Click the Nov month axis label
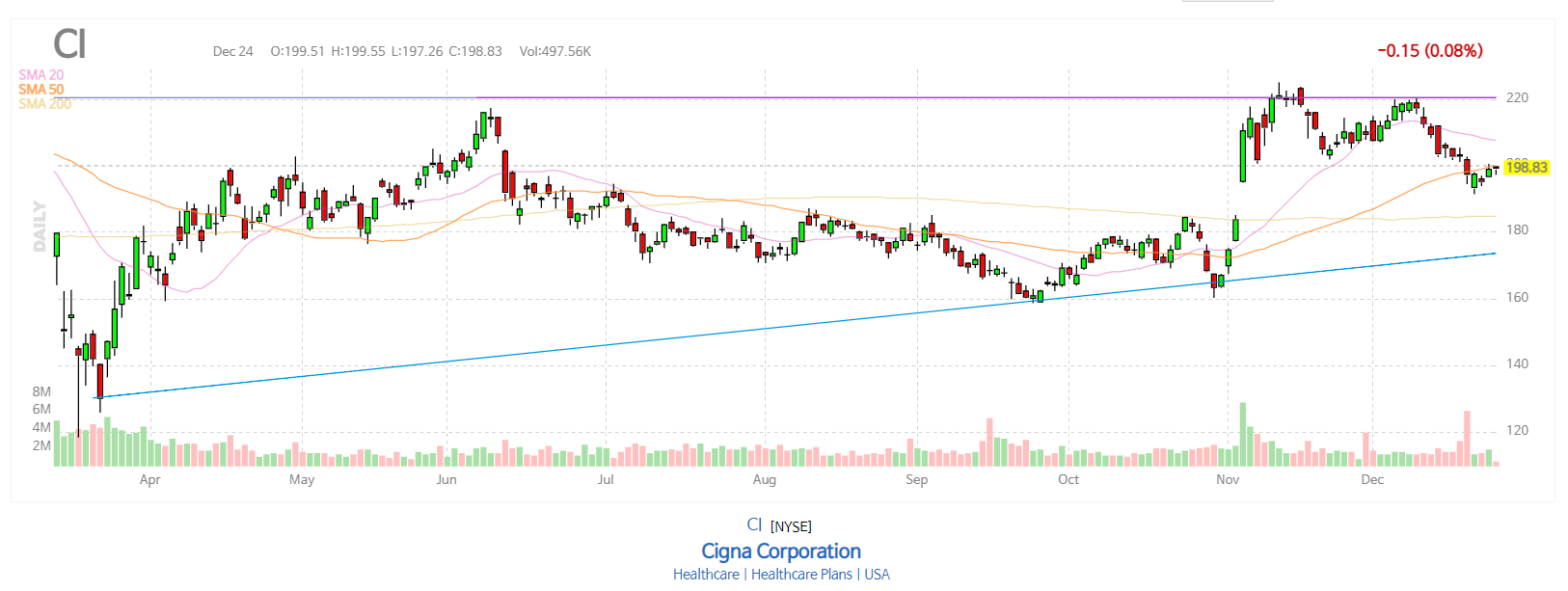This screenshot has width=1568, height=591. coord(1228,479)
